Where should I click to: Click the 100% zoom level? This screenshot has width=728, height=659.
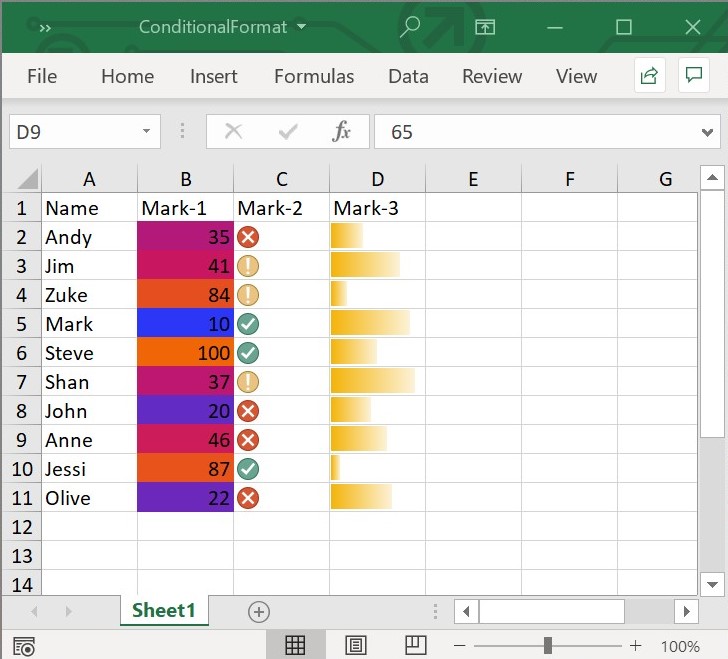click(680, 646)
